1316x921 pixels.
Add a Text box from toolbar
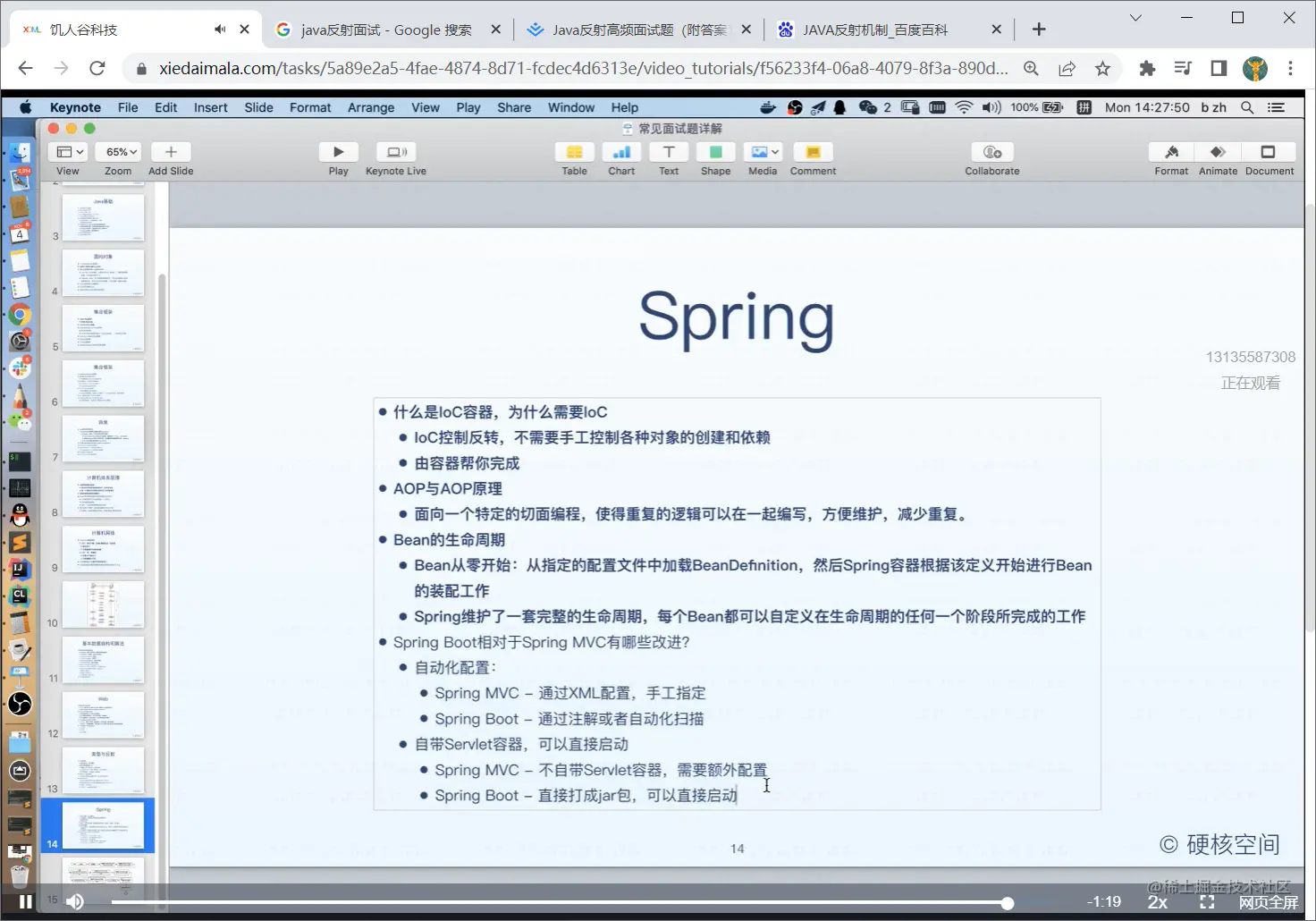669,152
